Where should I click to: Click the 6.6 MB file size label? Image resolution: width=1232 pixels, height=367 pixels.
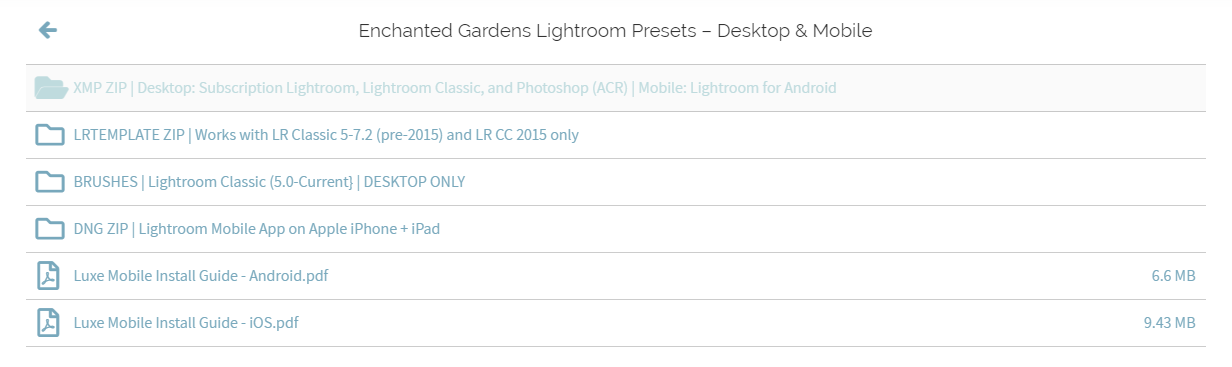(1173, 275)
